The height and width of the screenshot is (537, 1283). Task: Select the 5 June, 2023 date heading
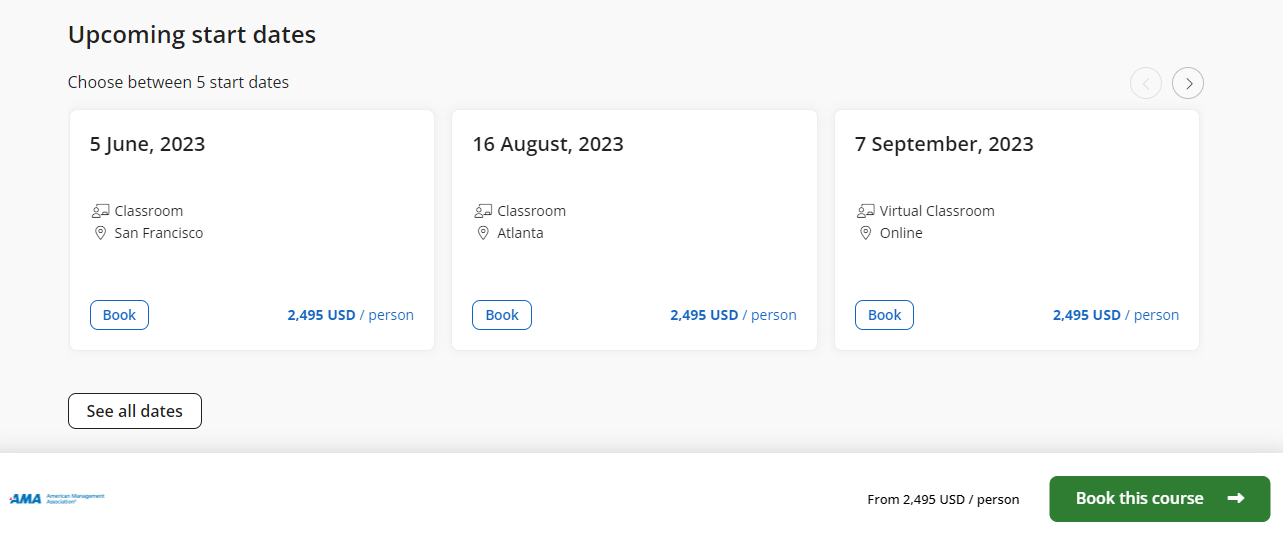[147, 144]
